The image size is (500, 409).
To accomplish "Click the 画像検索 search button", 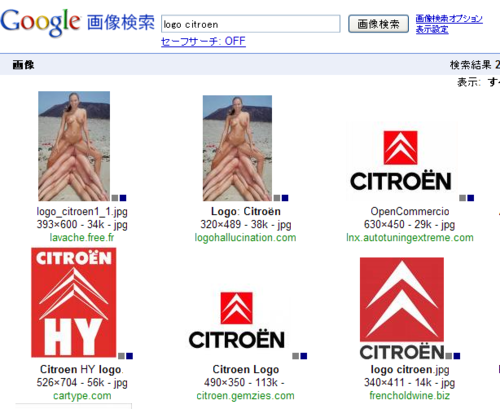I will (x=378, y=24).
